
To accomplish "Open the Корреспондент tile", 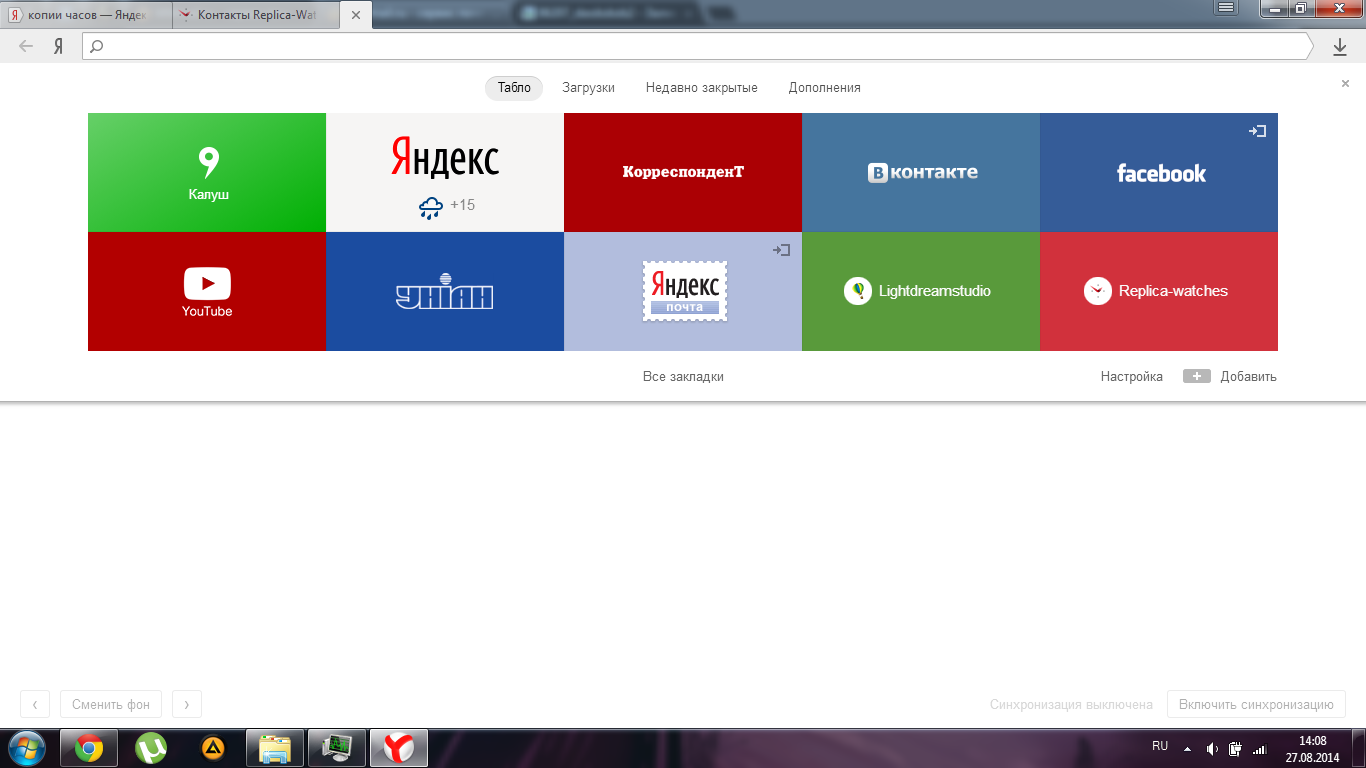I will 683,172.
